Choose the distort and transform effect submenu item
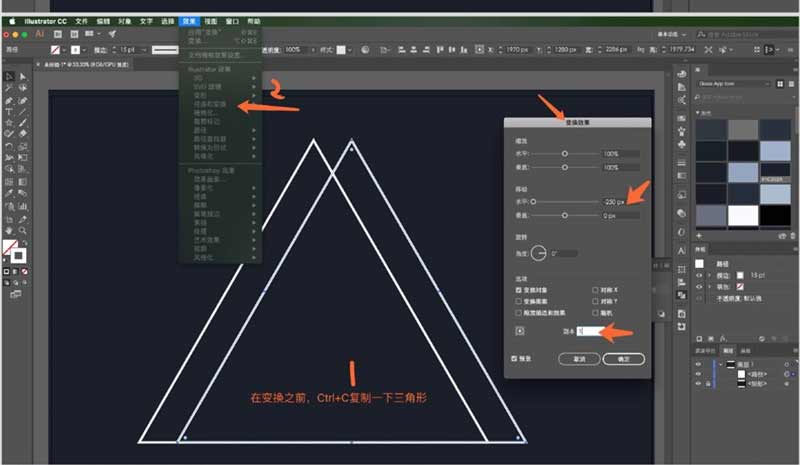 220,104
